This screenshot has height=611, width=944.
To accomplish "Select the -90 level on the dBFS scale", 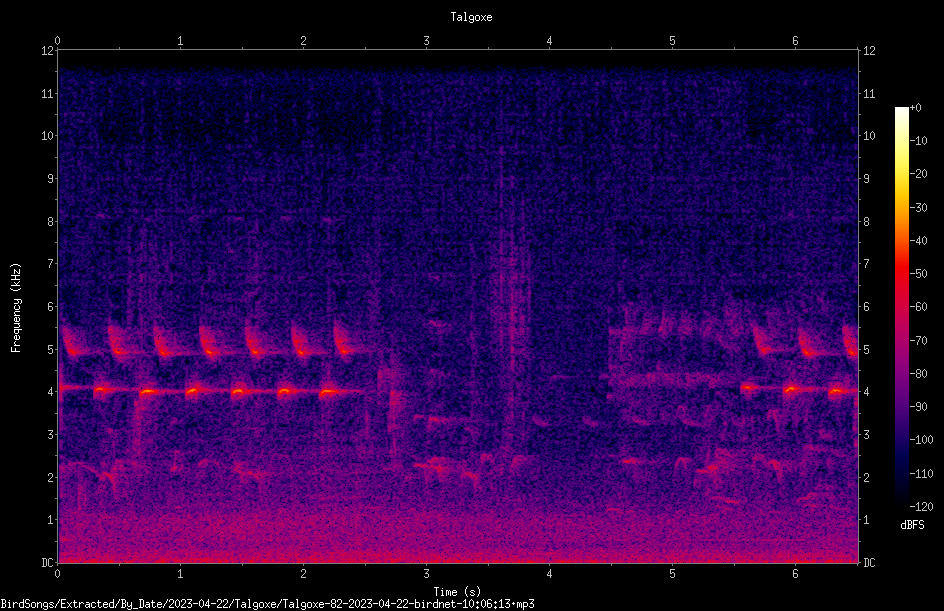I will [x=918, y=406].
